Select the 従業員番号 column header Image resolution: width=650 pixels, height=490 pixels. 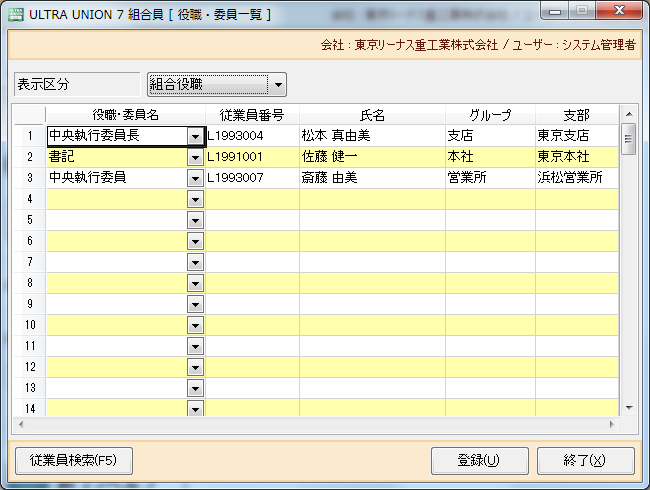tap(252, 115)
